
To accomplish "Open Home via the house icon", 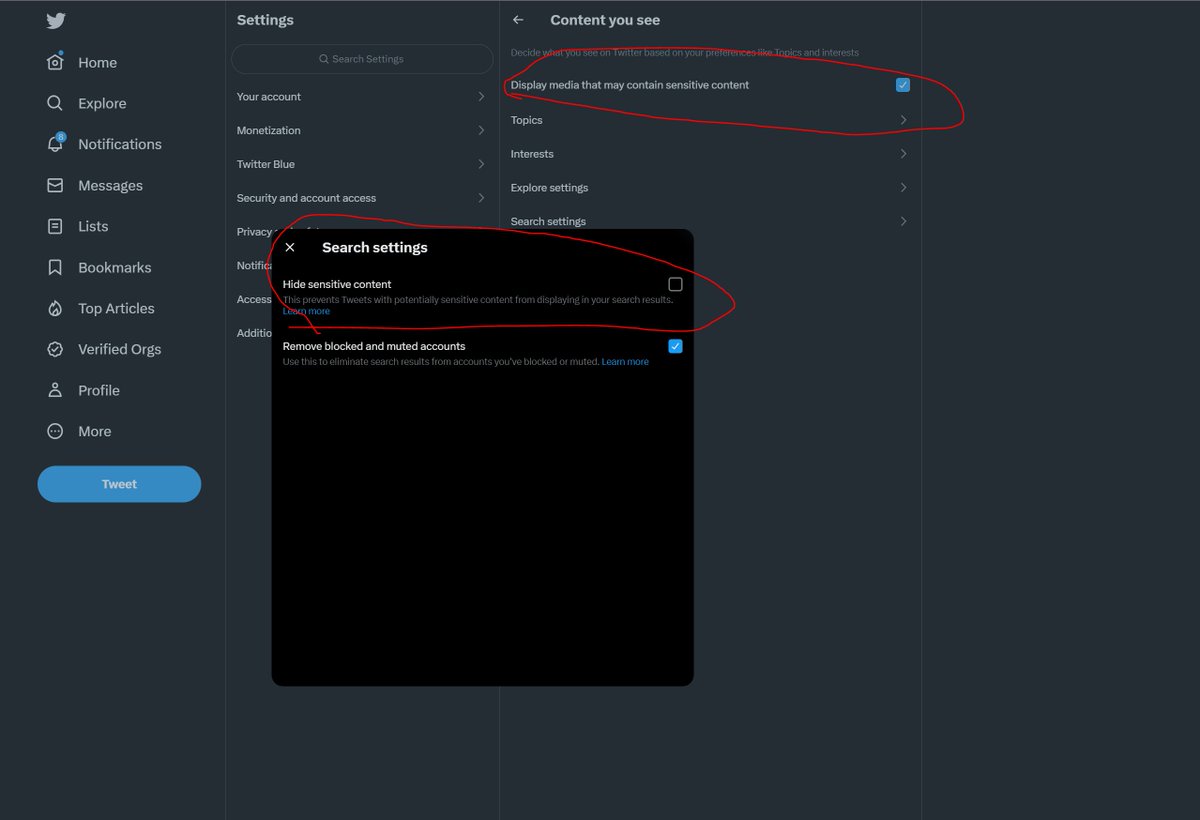I will [55, 62].
